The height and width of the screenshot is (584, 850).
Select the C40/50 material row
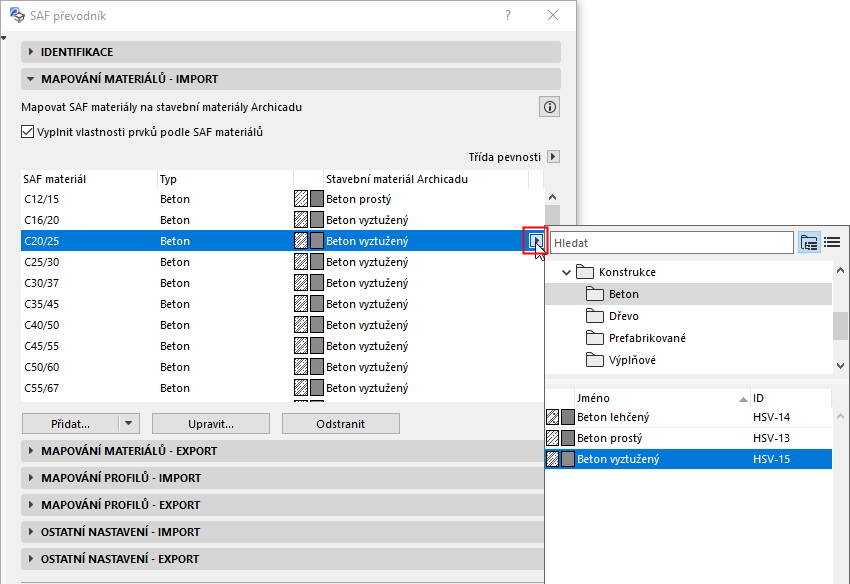[x=282, y=325]
